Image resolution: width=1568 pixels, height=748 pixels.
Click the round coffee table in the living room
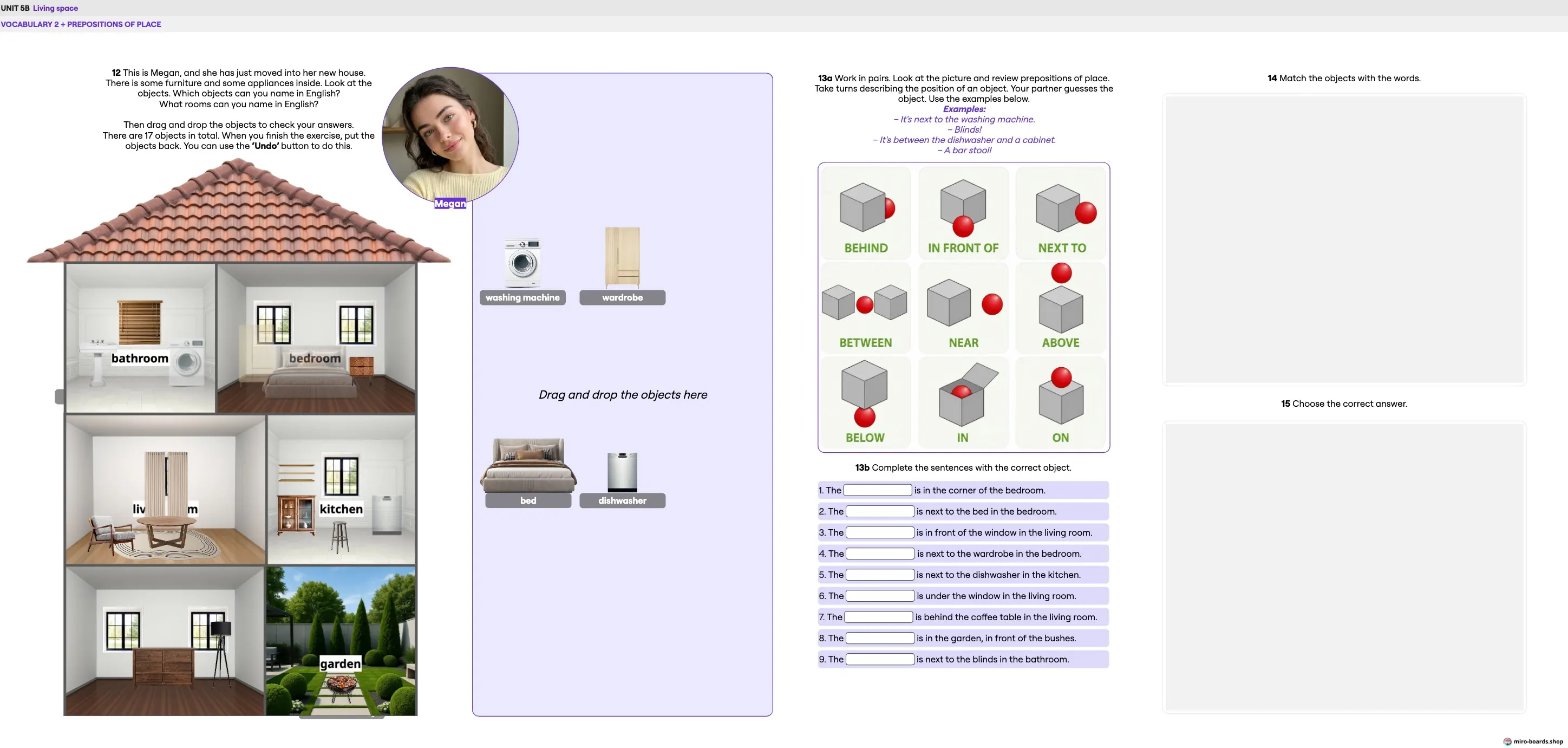click(167, 531)
